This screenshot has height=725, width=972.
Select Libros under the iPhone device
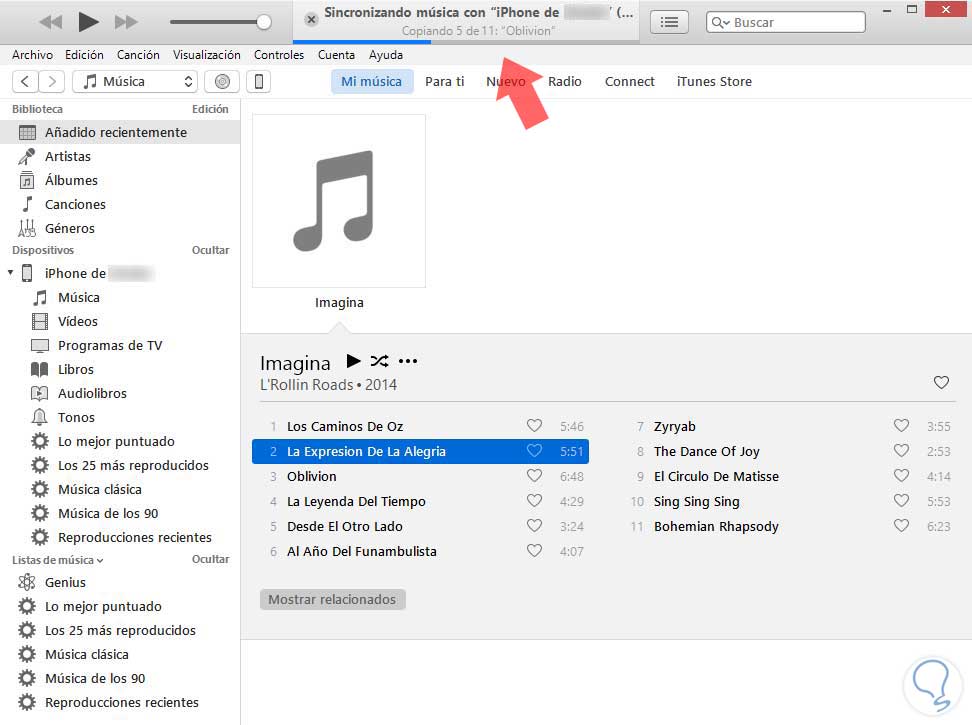pyautogui.click(x=120, y=369)
